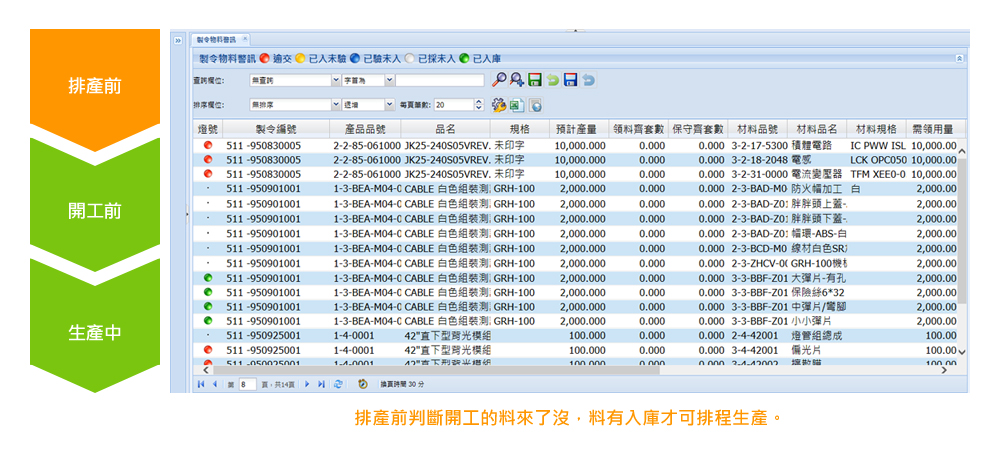
Task: Click the 每頁筆數 spinner arrows
Action: tap(478, 105)
